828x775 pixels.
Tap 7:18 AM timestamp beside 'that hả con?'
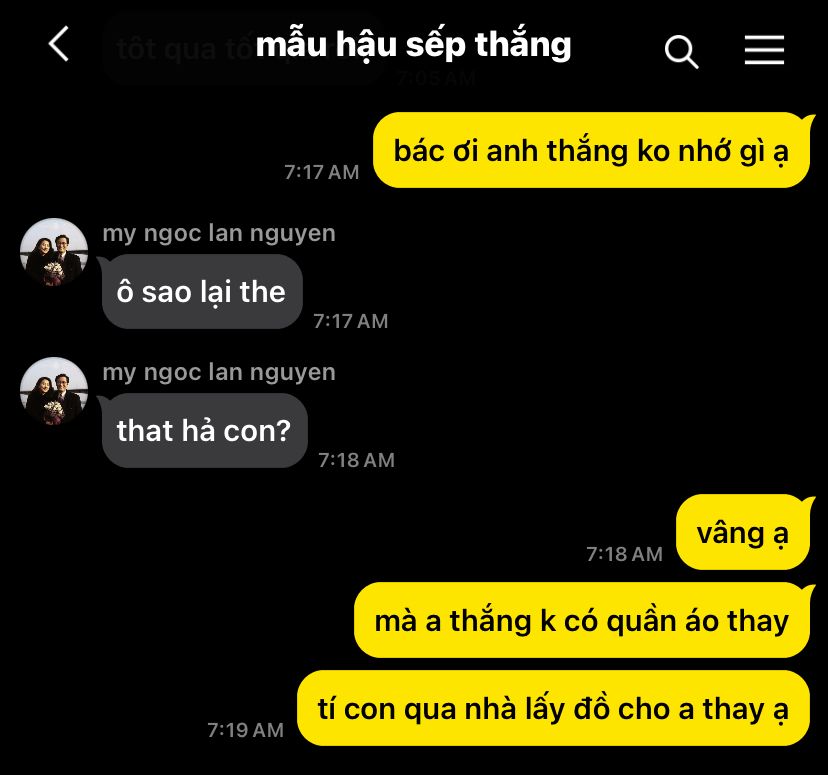[x=356, y=460]
